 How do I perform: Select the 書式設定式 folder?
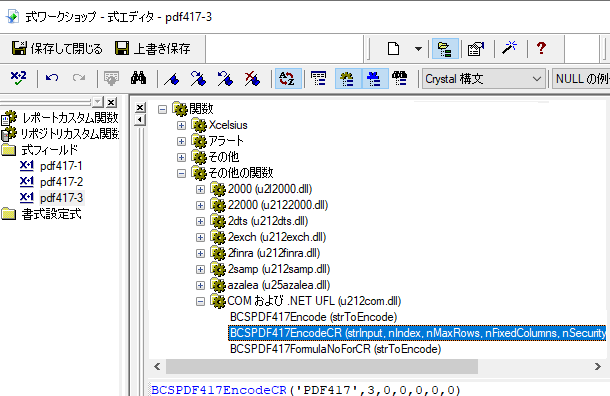tap(51, 214)
